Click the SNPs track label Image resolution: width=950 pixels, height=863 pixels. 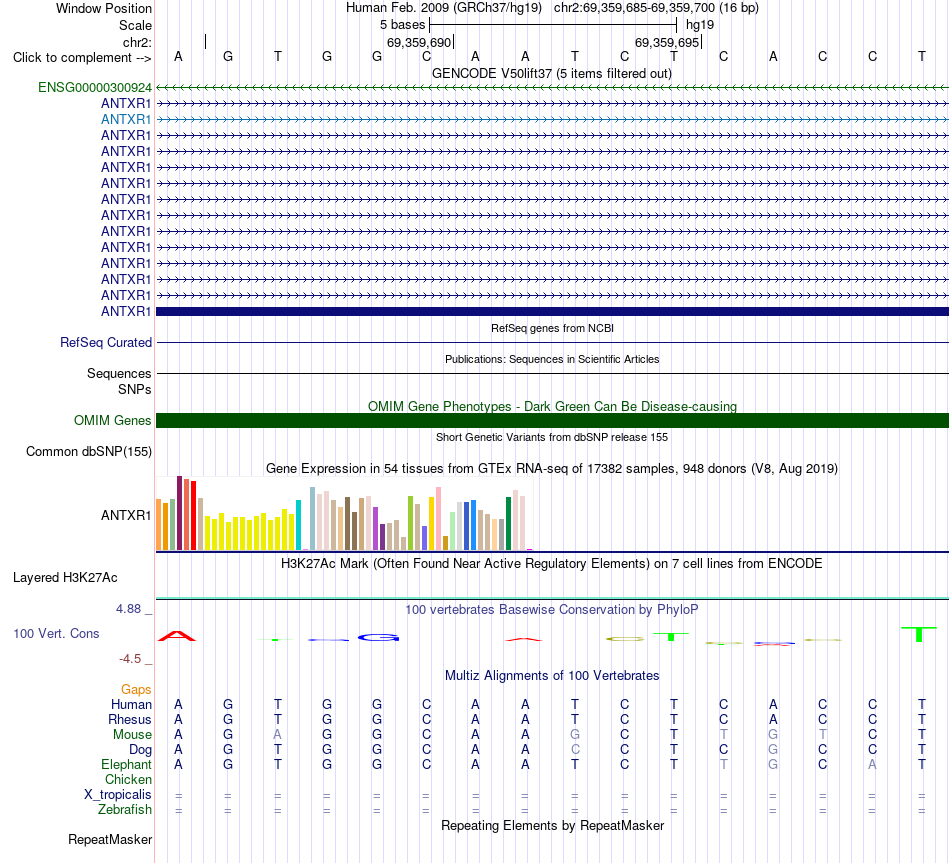click(x=135, y=389)
